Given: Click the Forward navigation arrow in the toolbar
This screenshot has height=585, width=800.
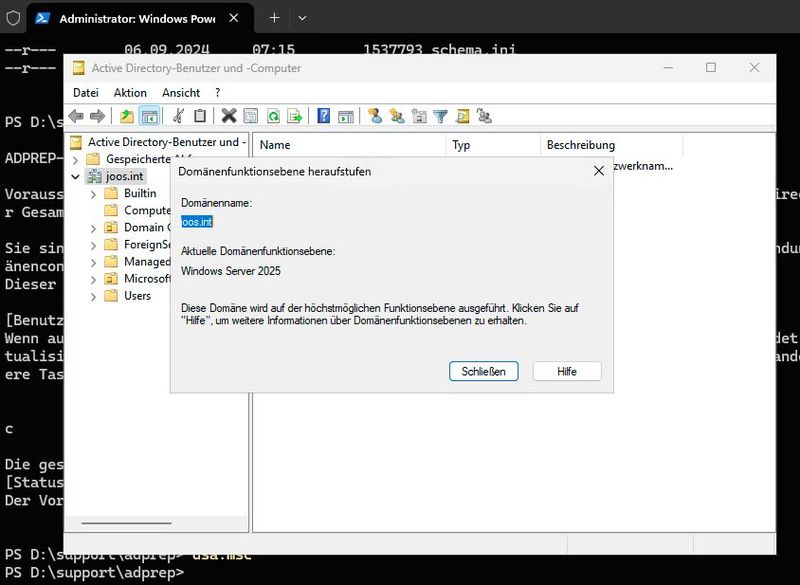Looking at the screenshot, I should click(x=96, y=115).
